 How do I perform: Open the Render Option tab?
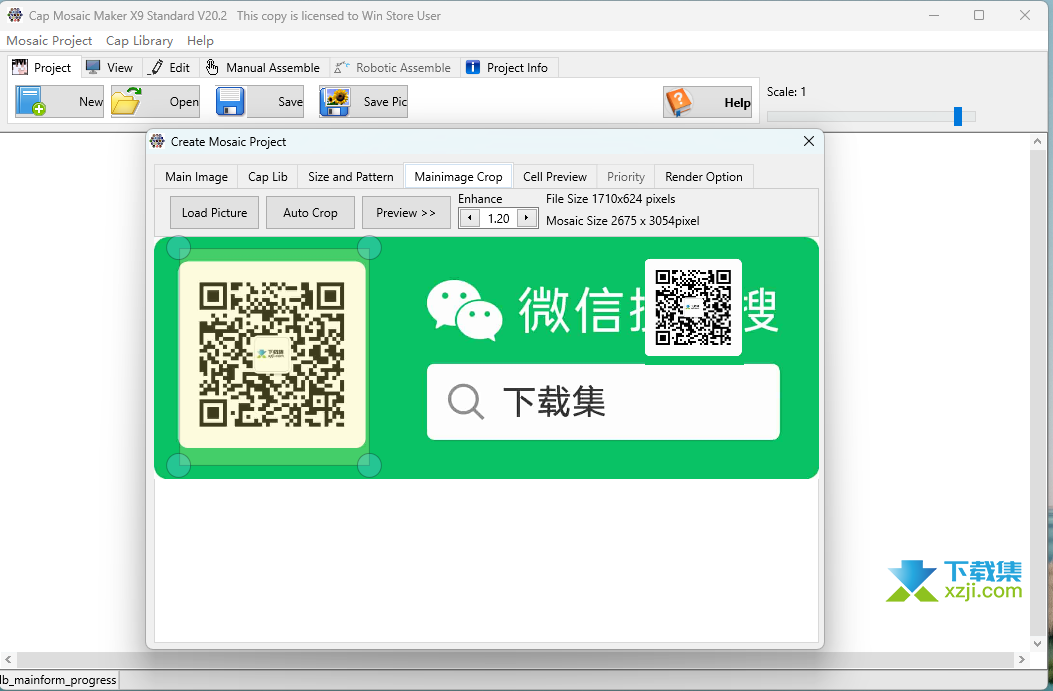pos(704,177)
